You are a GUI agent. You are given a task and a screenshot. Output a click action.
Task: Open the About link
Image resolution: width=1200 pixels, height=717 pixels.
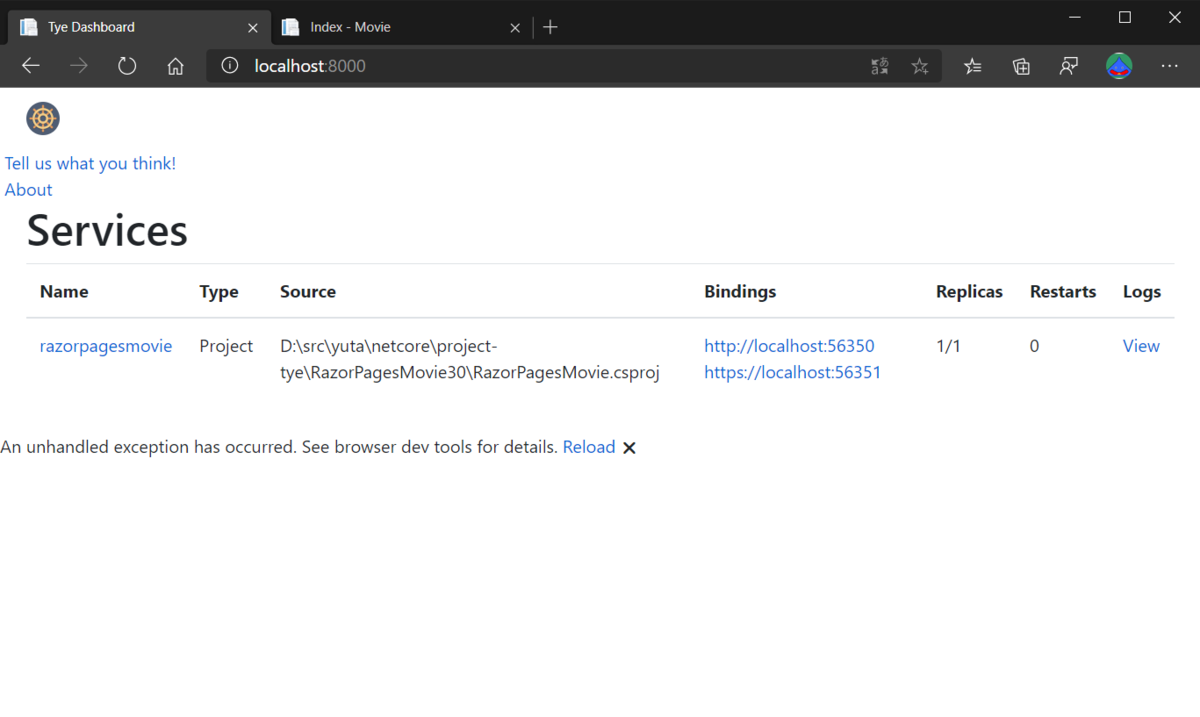coord(28,189)
